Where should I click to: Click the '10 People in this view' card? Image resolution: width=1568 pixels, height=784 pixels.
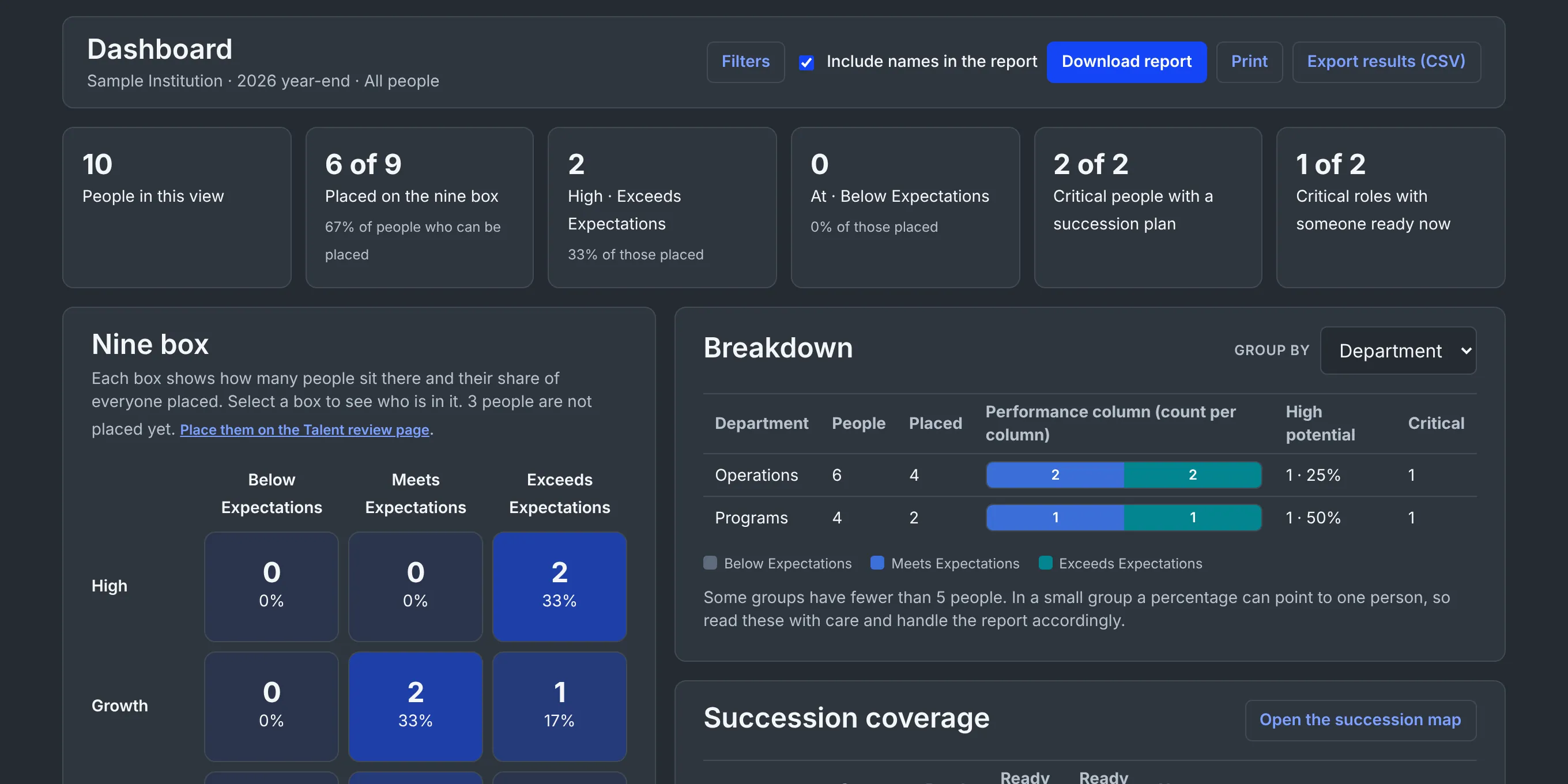click(x=176, y=207)
